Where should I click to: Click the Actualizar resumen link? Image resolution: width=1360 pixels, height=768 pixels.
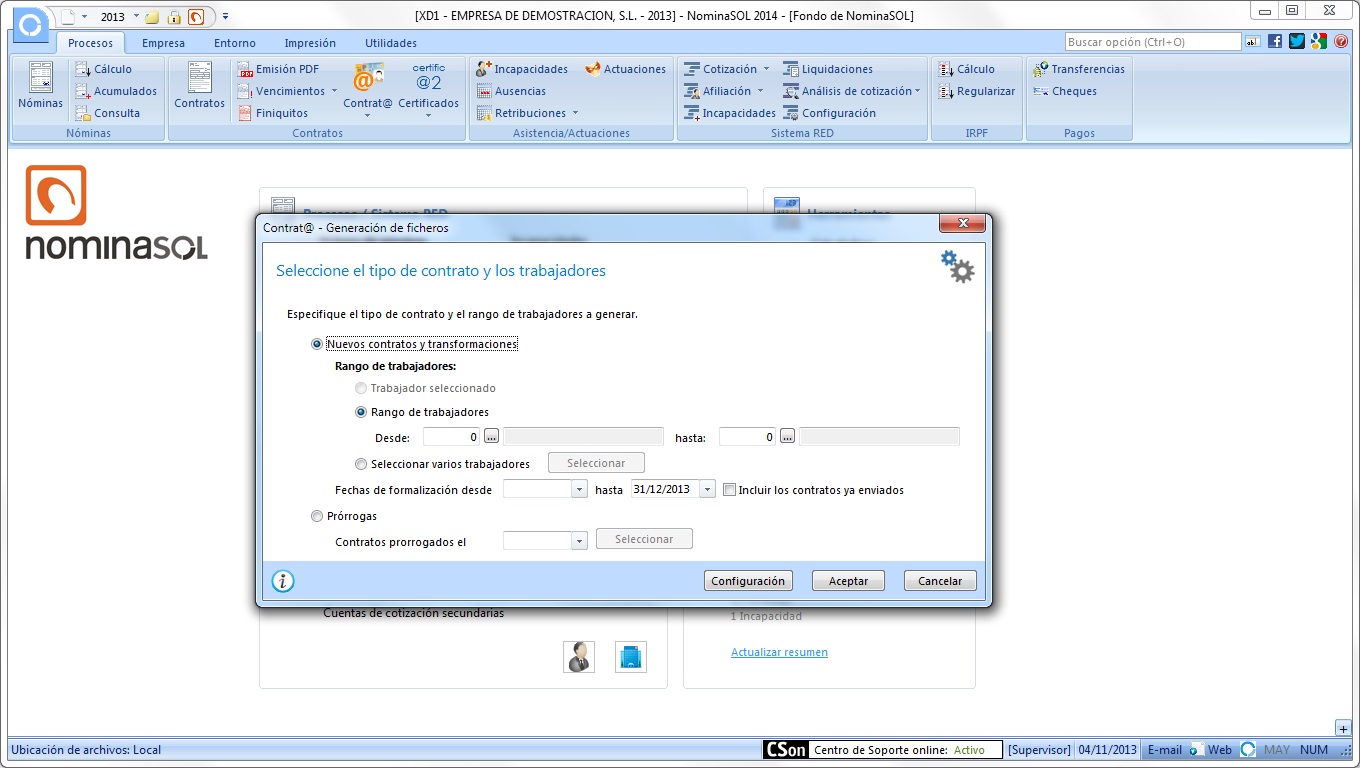point(779,652)
